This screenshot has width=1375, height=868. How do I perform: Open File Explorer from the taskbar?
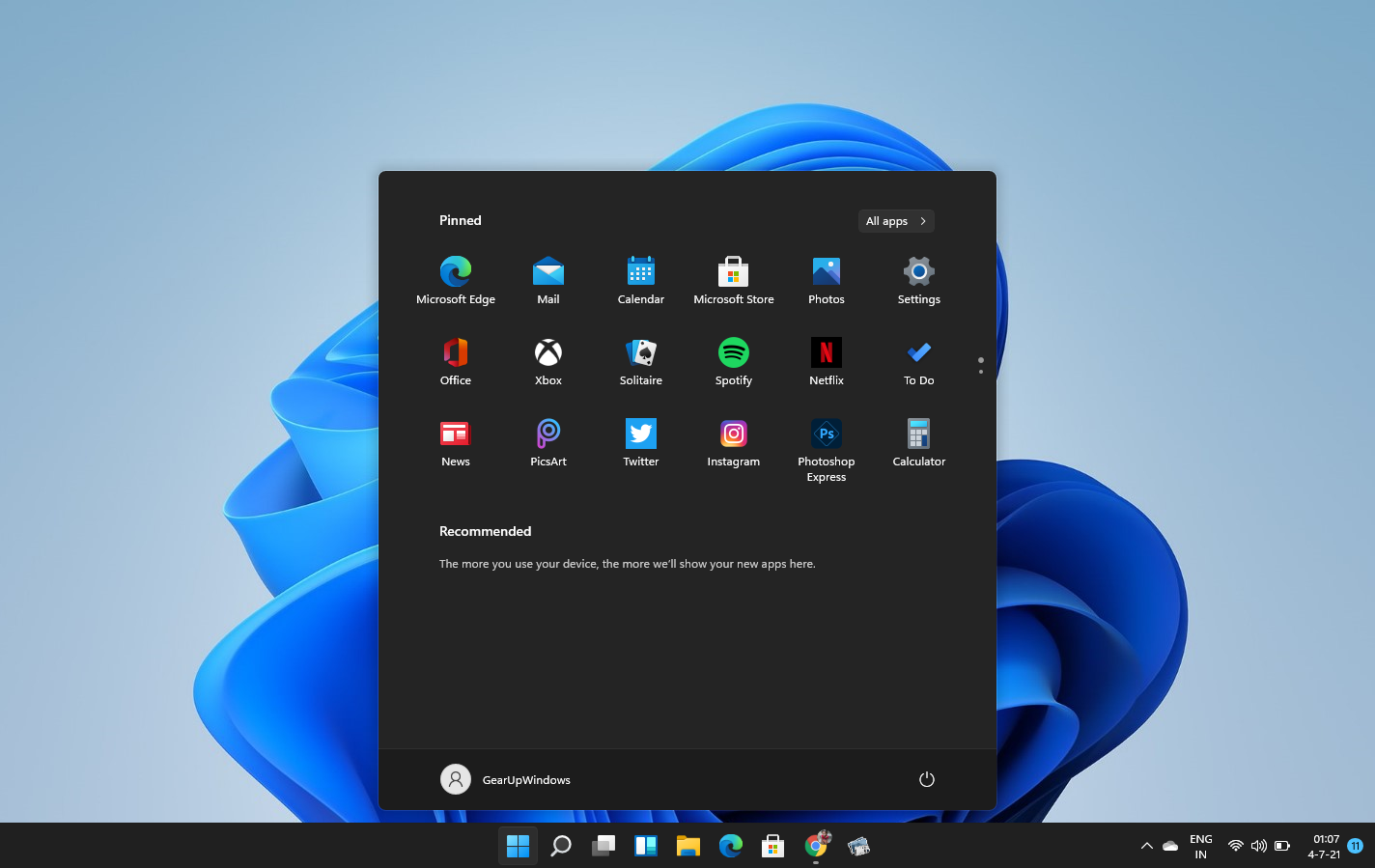click(688, 846)
